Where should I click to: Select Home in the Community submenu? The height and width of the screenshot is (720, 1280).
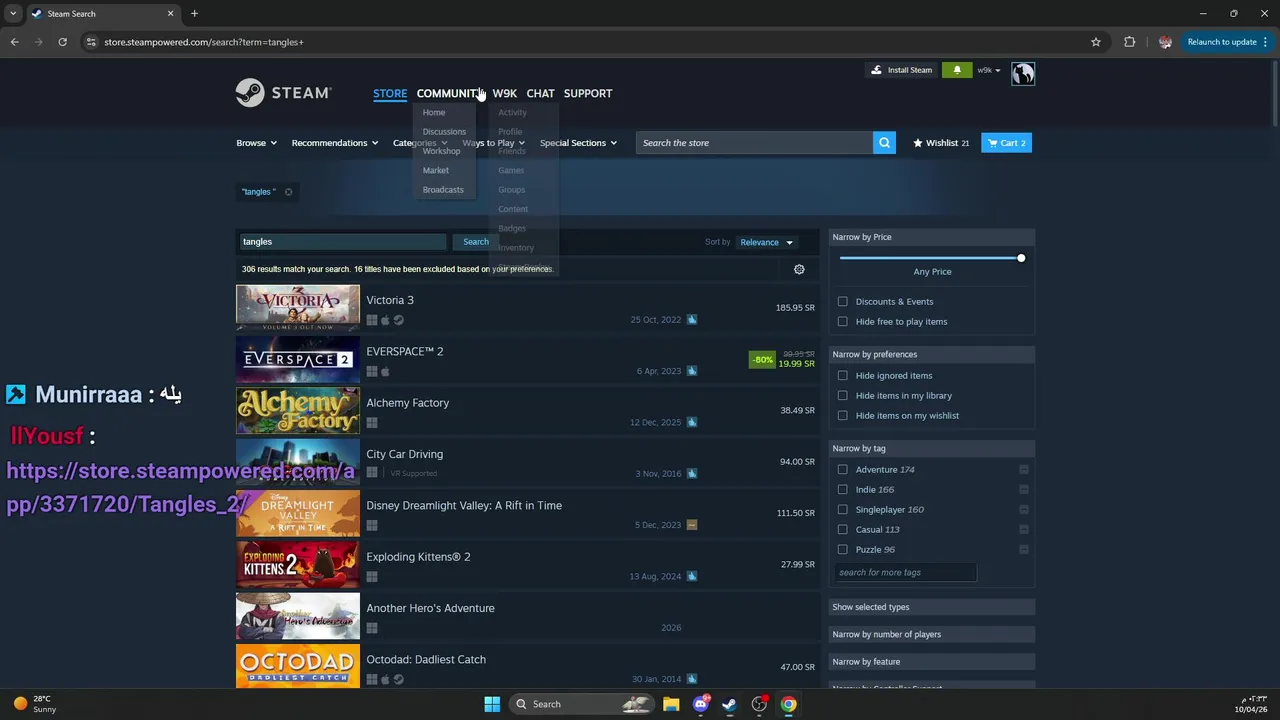[434, 112]
